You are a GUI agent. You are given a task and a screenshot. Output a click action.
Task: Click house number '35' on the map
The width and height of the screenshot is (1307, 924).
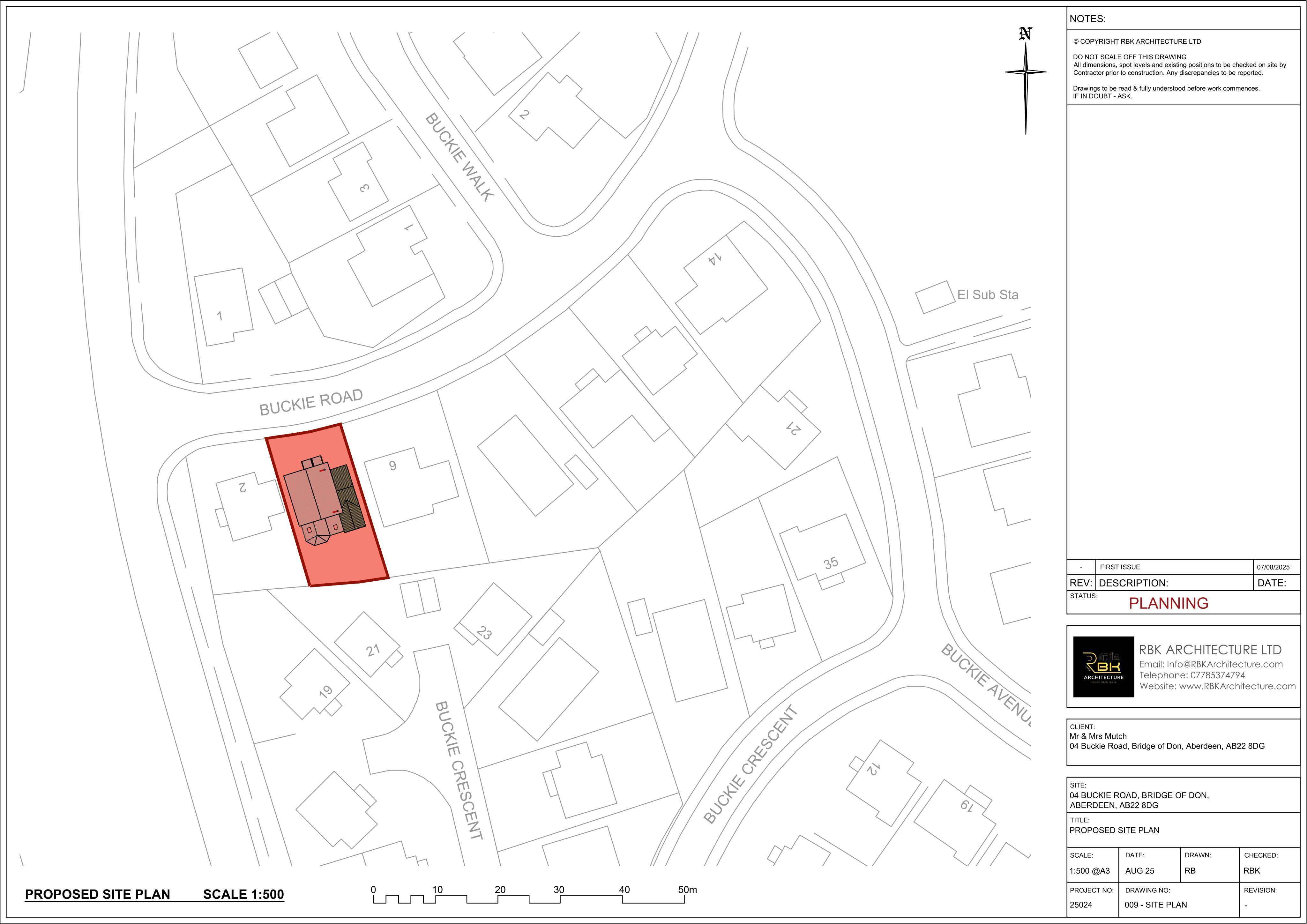831,563
